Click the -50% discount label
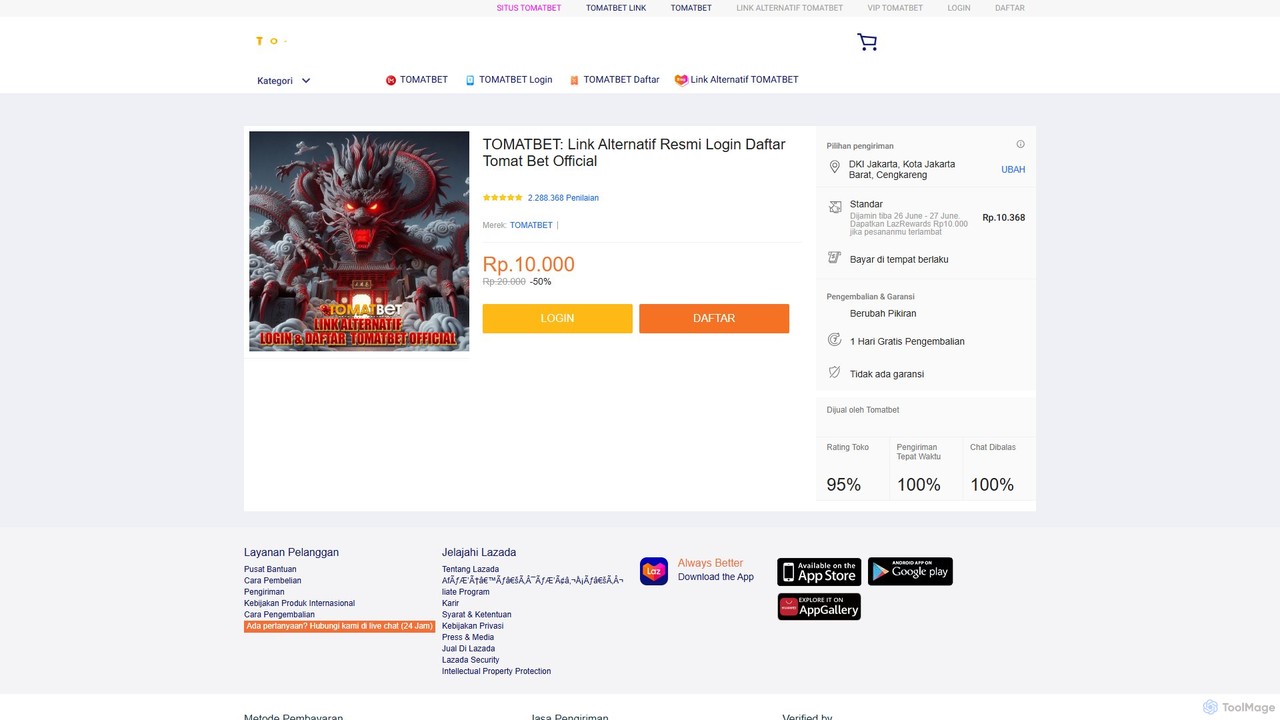The image size is (1280, 720). coord(541,282)
